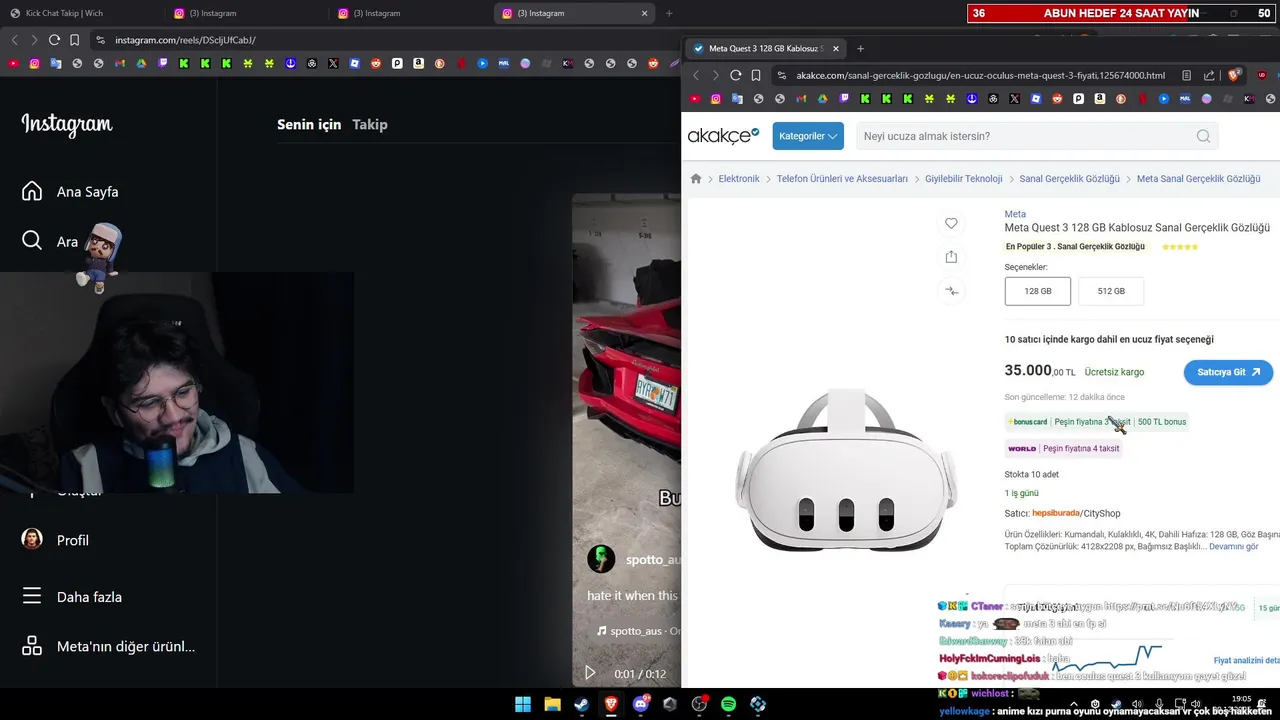Go back in the Instagram browser window

[14, 40]
